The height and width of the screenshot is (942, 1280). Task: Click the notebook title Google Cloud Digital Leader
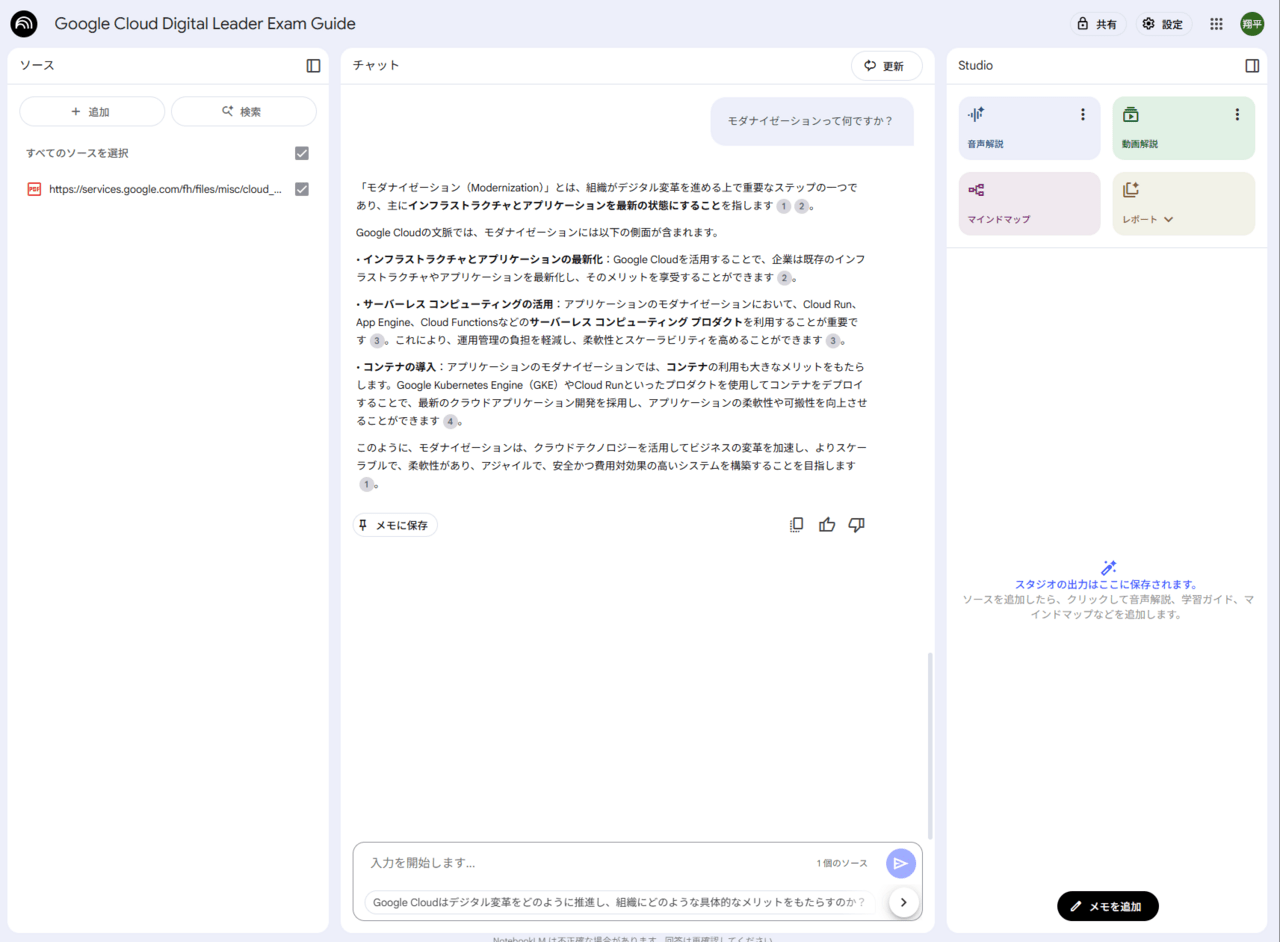click(205, 24)
